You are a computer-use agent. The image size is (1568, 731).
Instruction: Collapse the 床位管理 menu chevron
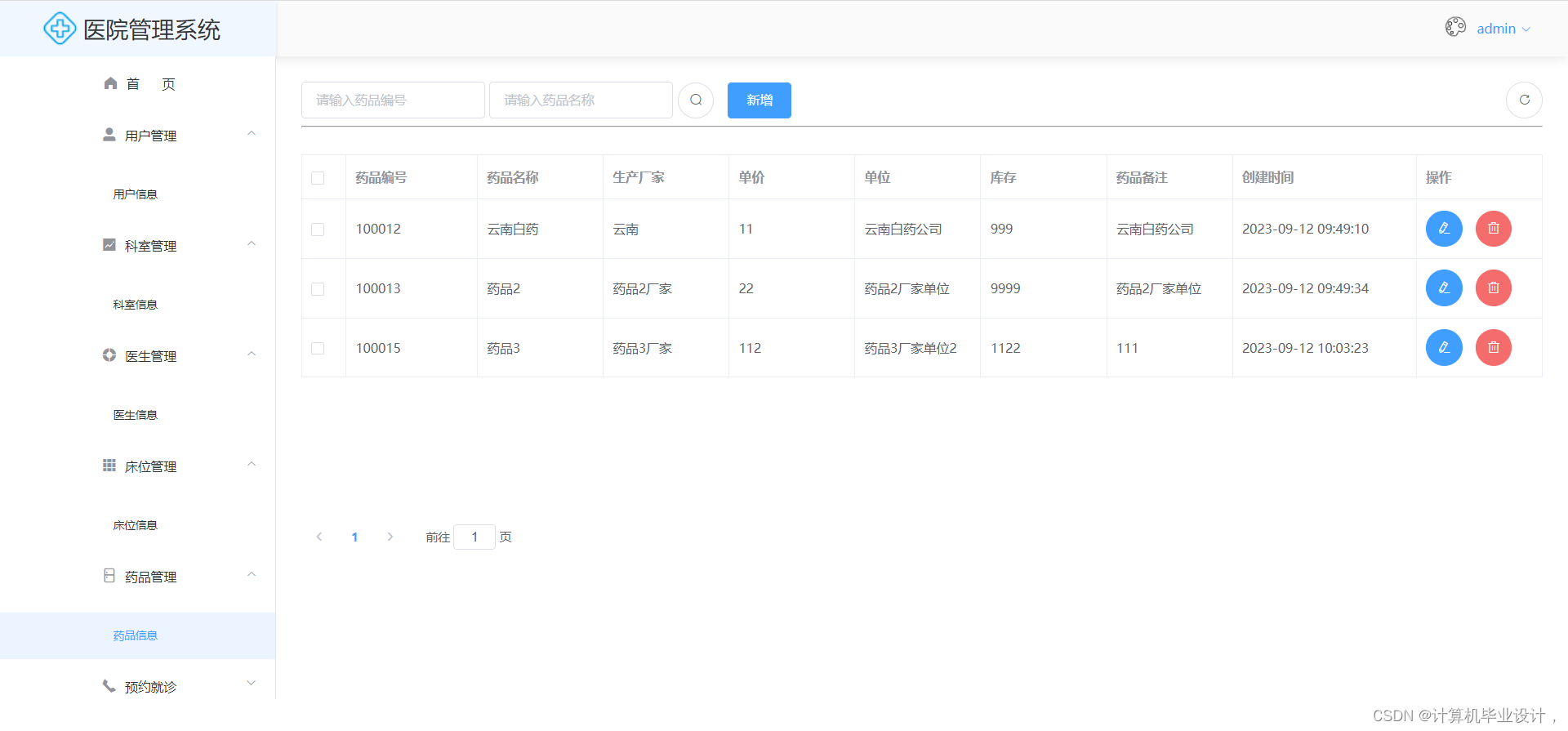click(252, 464)
